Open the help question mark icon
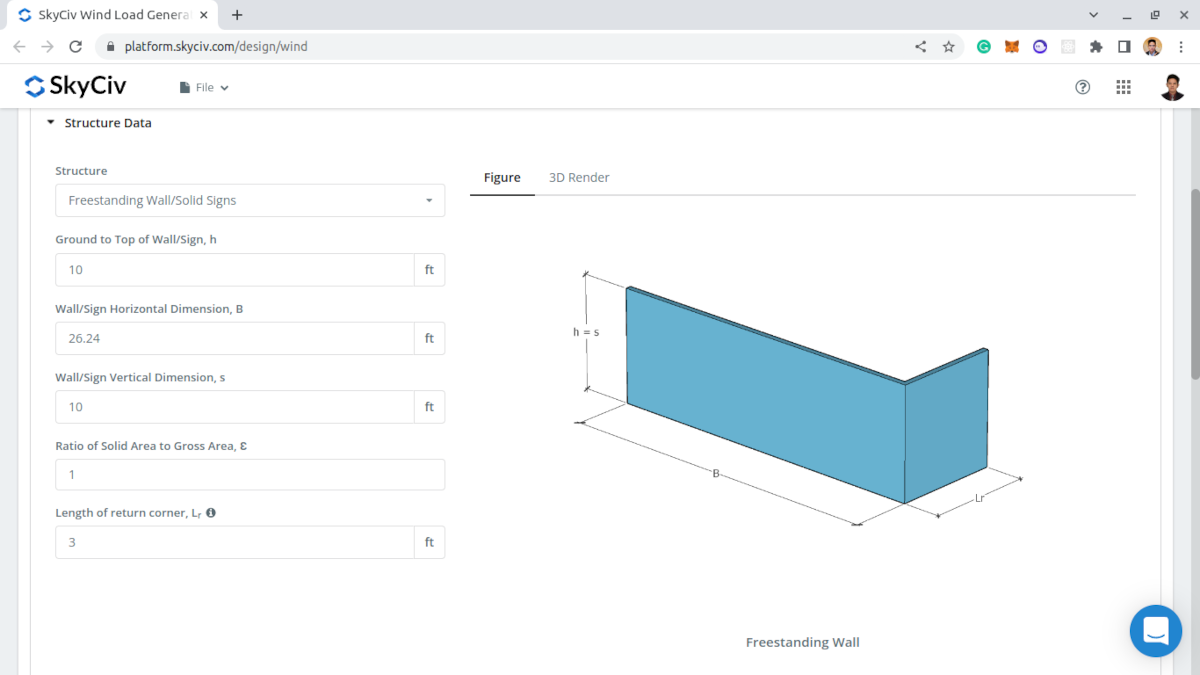The image size is (1200, 675). (x=1082, y=87)
